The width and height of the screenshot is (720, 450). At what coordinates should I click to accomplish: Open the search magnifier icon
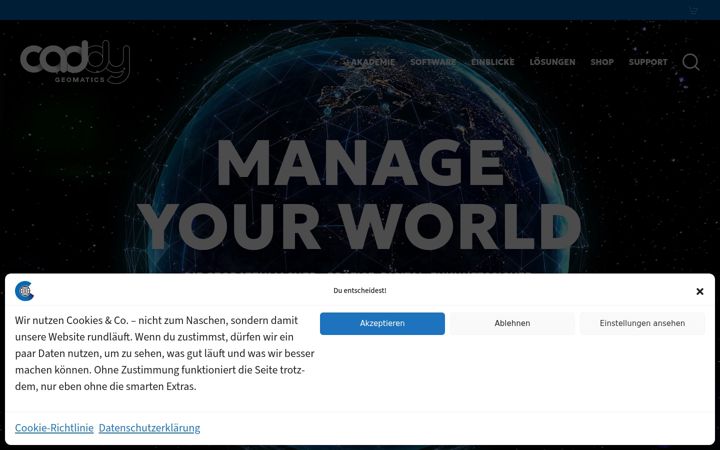click(691, 62)
